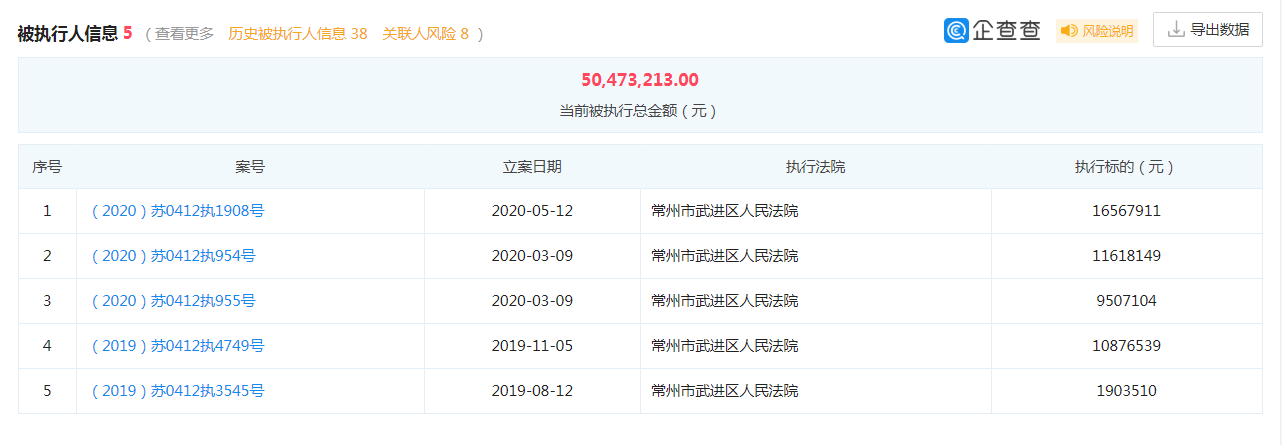Click the 立案日期 column header

(x=532, y=167)
